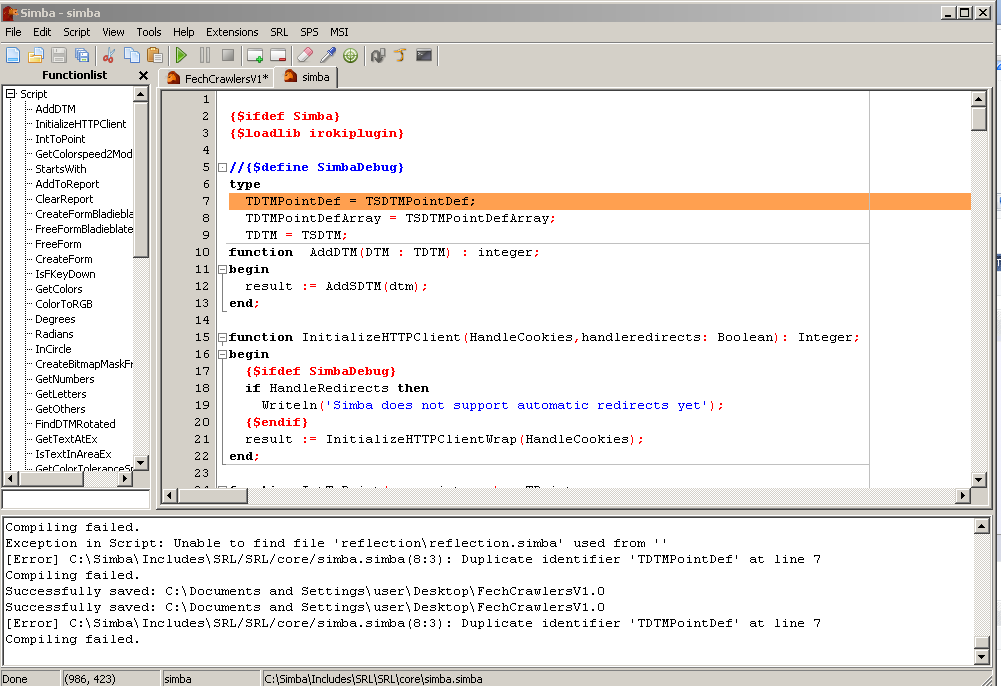The image size is (1001, 686).
Task: Click the Clear debug eraser icon
Action: click(x=306, y=55)
